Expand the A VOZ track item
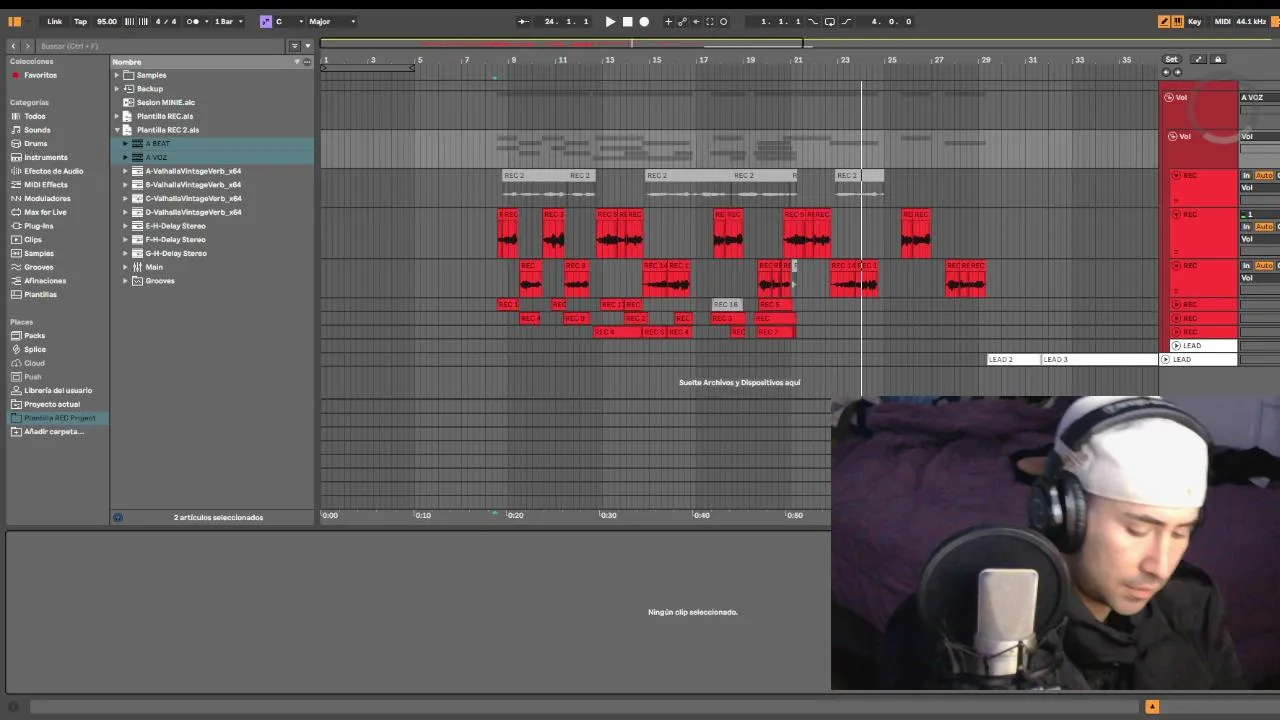The image size is (1280, 720). point(126,158)
